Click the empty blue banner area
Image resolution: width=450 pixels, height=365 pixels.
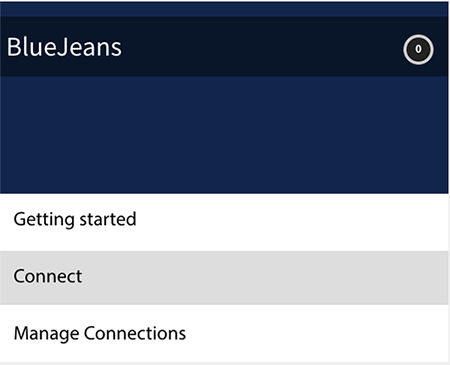pos(224,135)
